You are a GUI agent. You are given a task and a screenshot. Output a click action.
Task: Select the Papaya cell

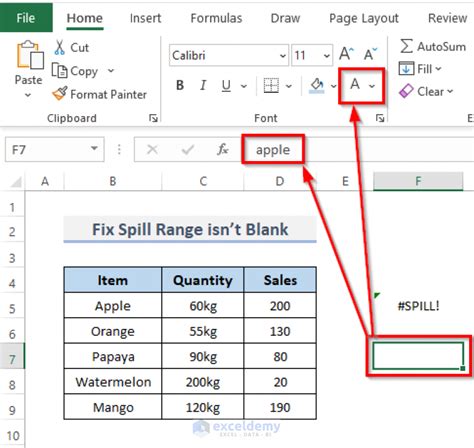pyautogui.click(x=113, y=356)
